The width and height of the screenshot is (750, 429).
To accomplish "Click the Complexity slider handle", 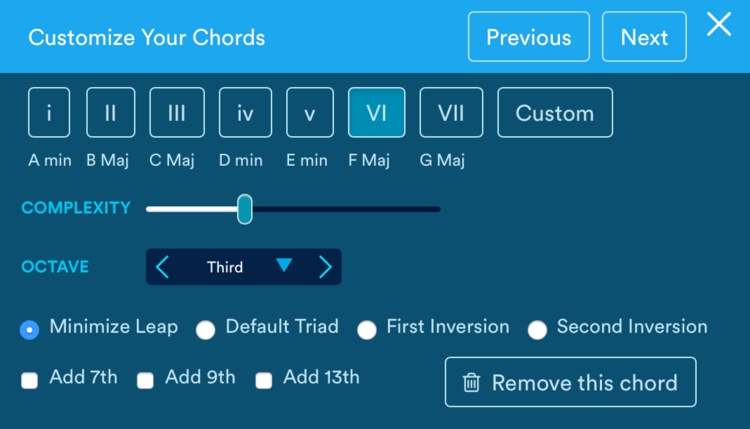I will (x=245, y=209).
